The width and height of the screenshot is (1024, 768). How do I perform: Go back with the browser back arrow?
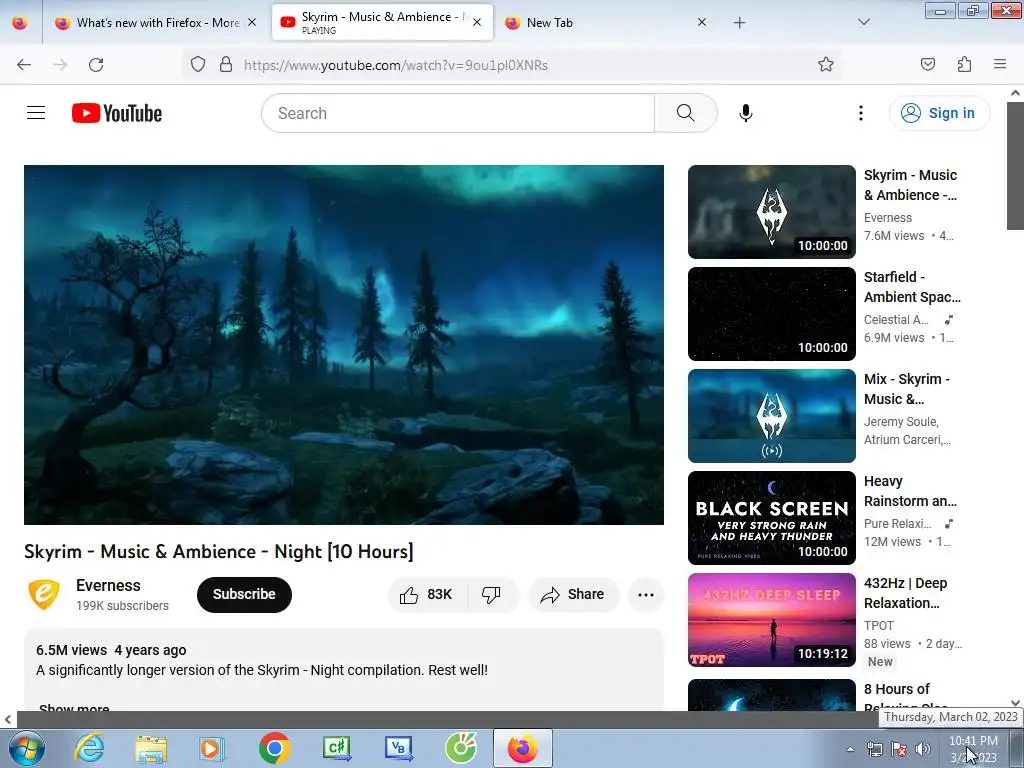[24, 65]
